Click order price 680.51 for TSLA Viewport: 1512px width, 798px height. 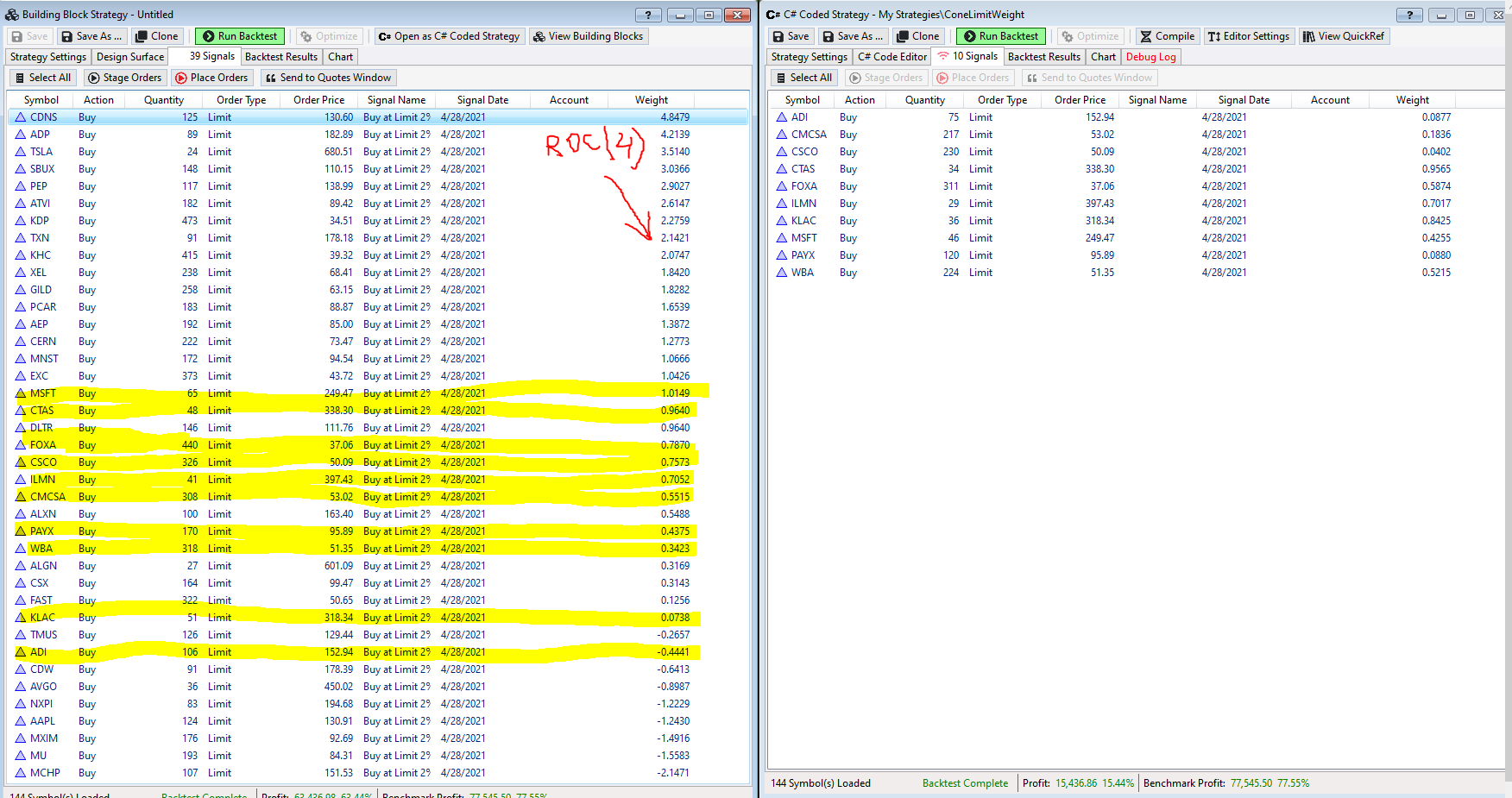coord(338,152)
